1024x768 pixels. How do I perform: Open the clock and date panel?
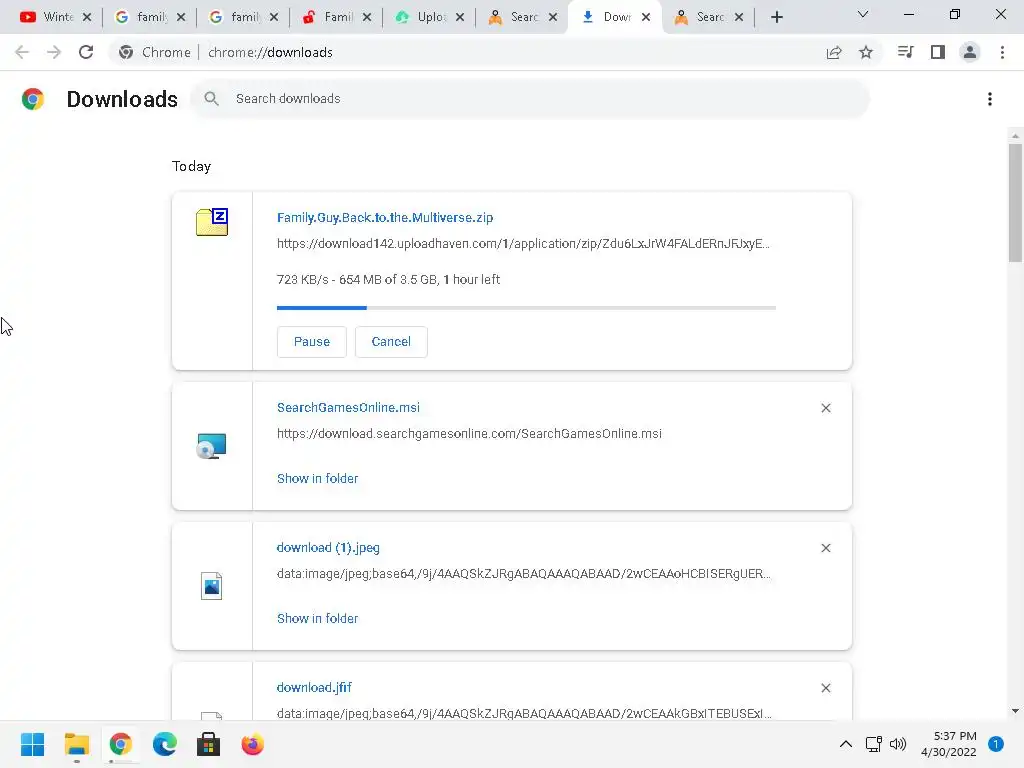(x=948, y=744)
